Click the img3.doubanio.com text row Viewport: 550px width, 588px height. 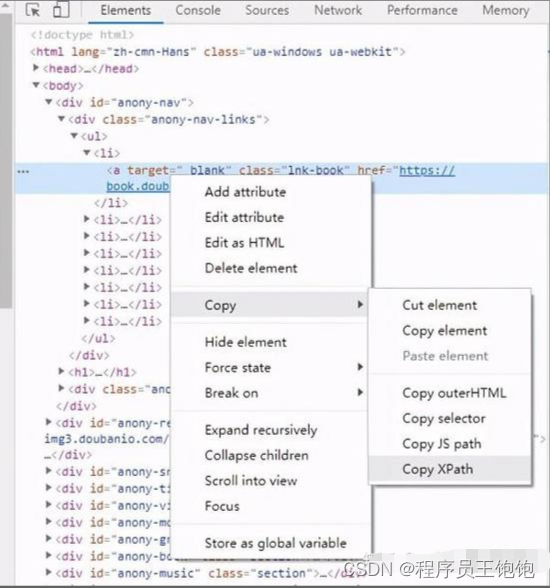pos(107,438)
